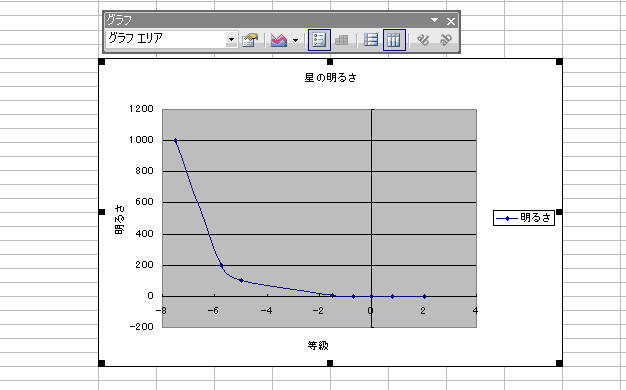Select the vertical axis title 明るさ
This screenshot has height=390, width=626.
pos(119,220)
